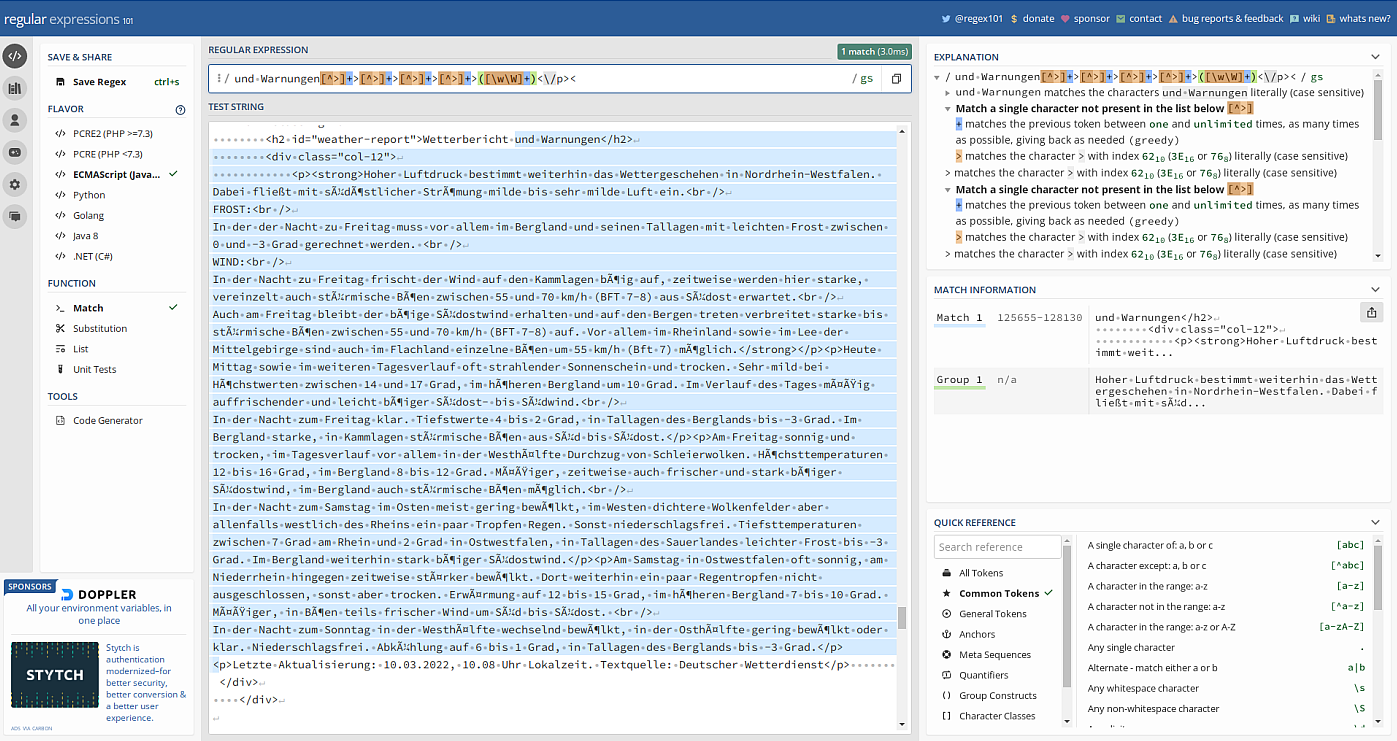Open the contact link

click(1139, 18)
